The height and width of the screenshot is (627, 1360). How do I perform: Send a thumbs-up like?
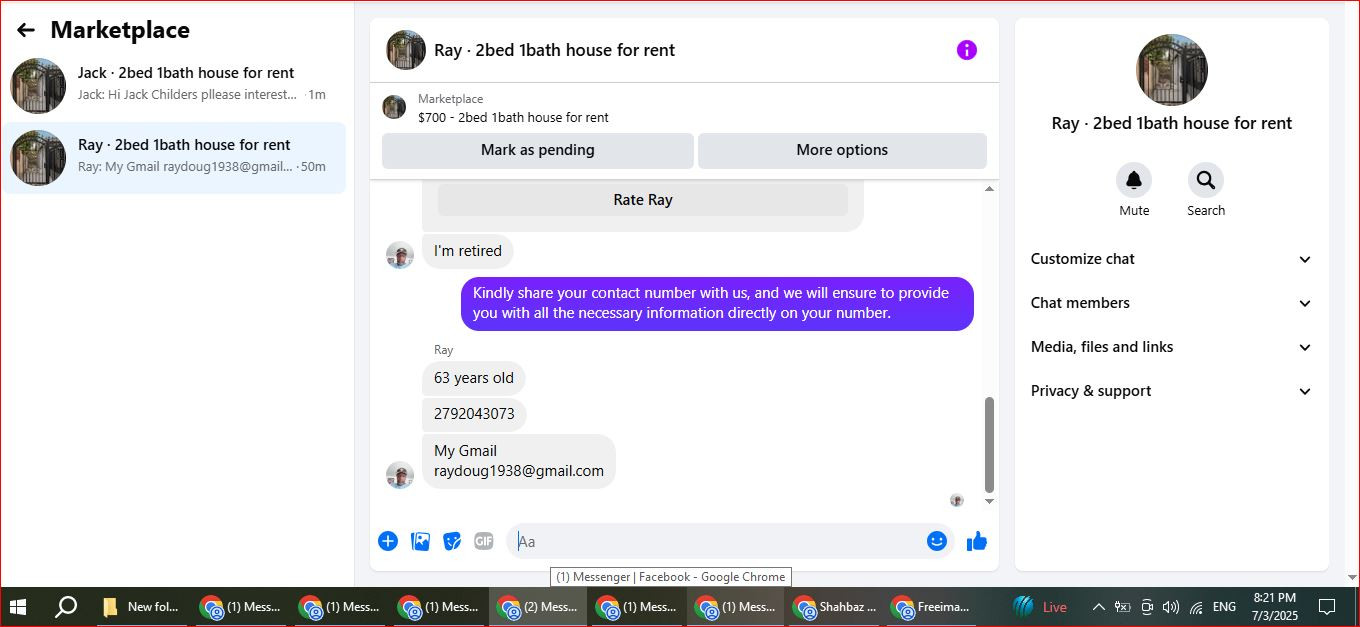pos(977,541)
